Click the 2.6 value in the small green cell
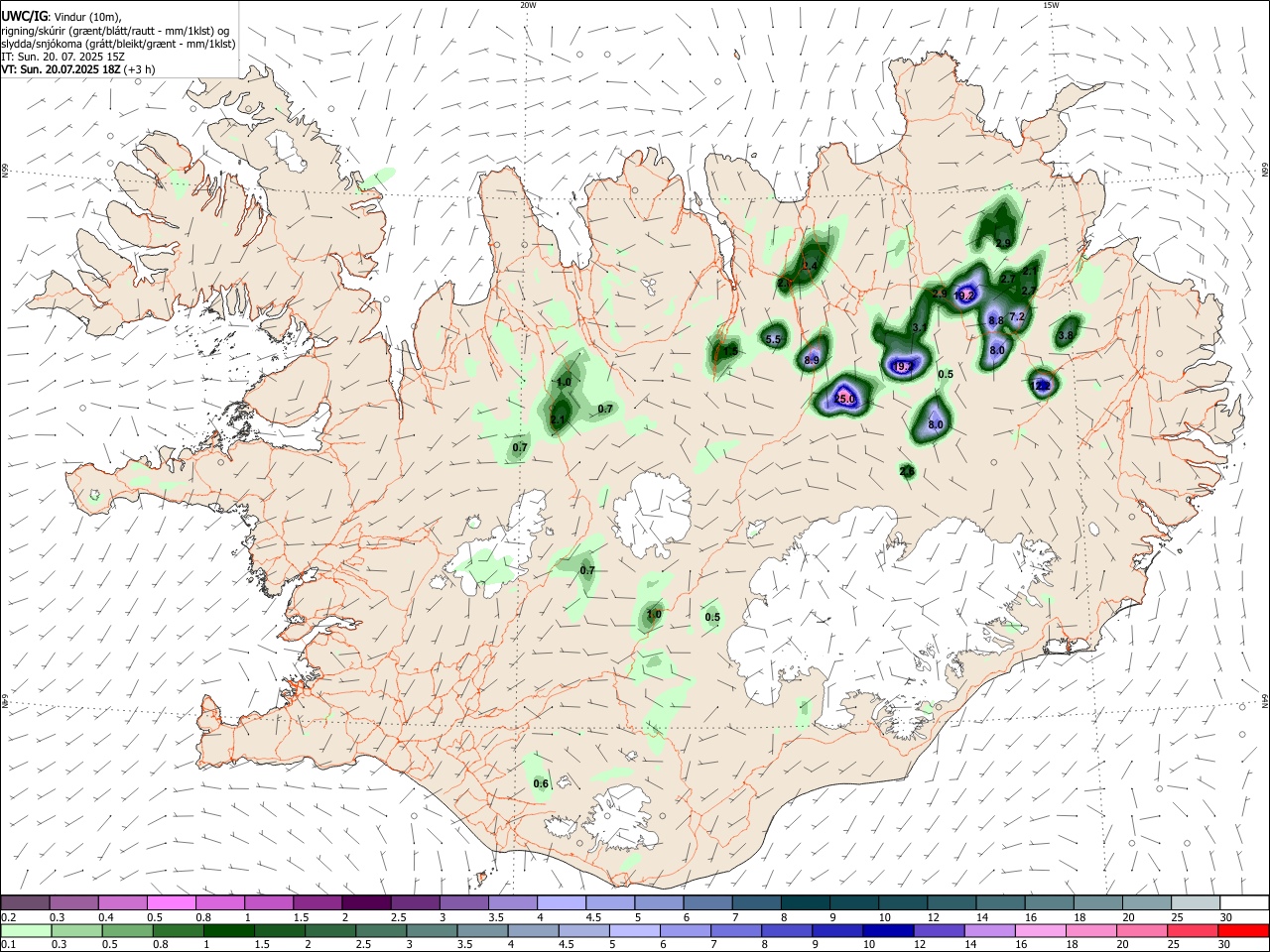 click(907, 471)
